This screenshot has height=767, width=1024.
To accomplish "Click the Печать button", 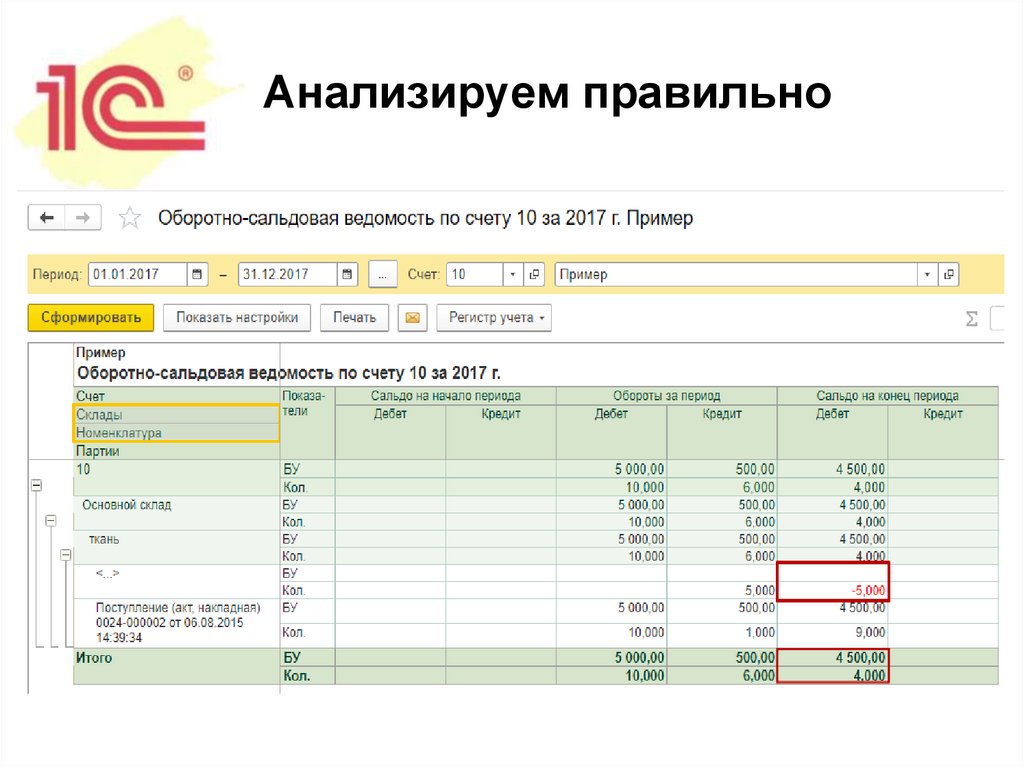I will (x=354, y=316).
